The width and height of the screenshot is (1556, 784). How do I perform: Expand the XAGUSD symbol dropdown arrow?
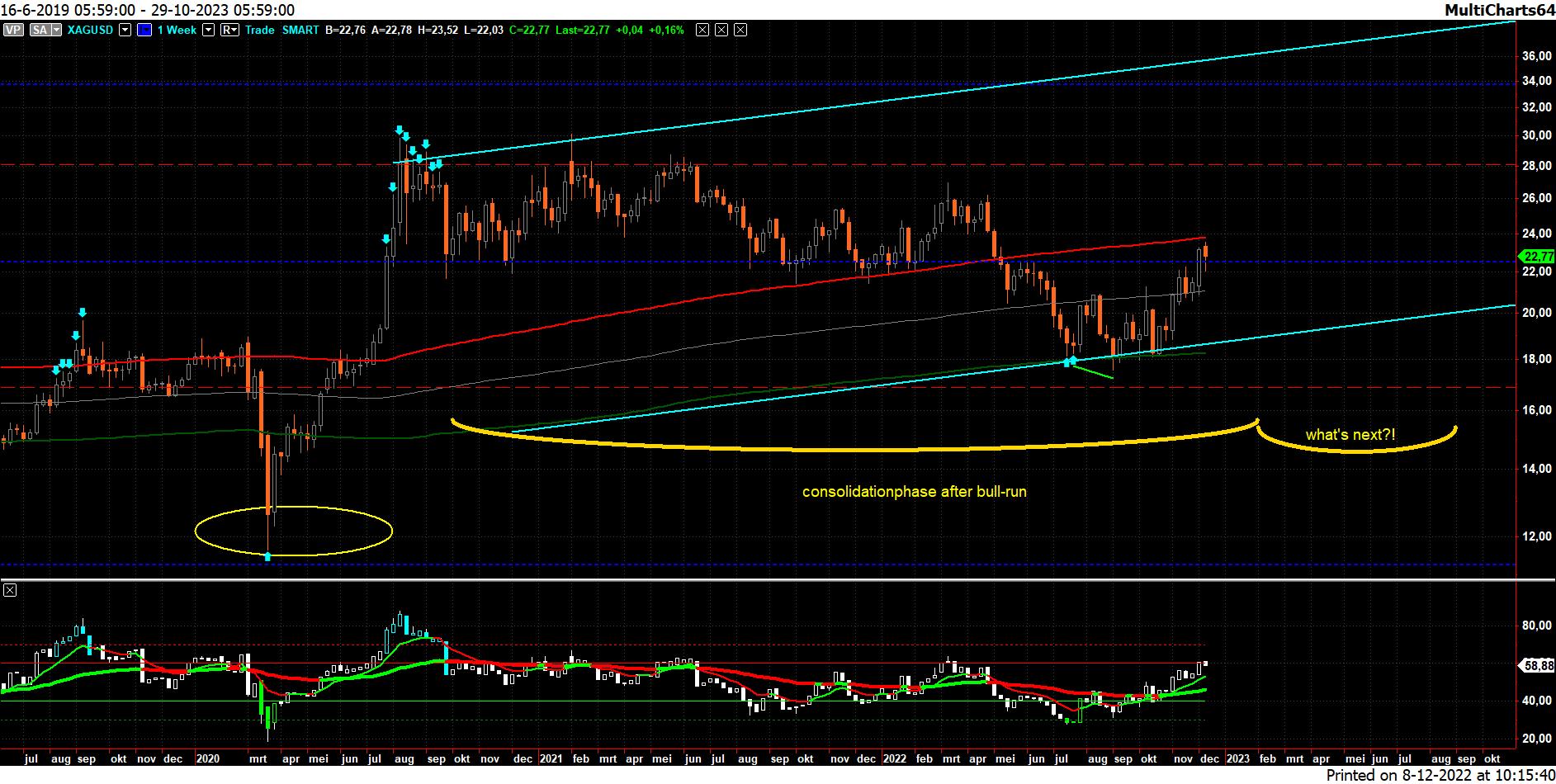coord(125,30)
